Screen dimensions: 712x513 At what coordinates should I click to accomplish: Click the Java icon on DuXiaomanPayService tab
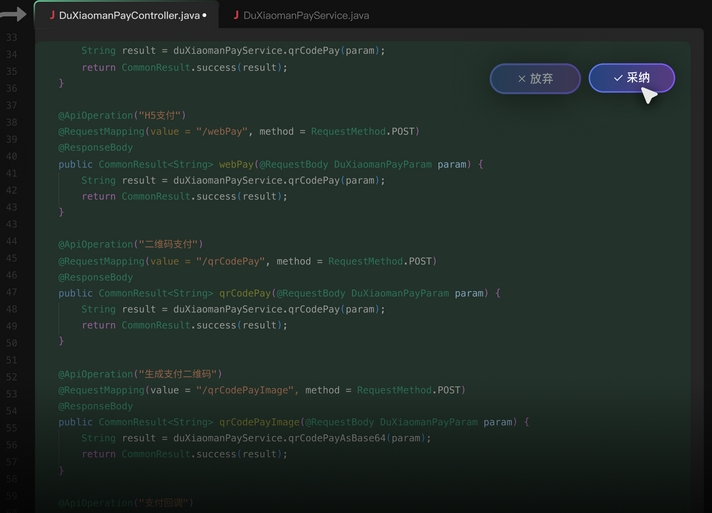pyautogui.click(x=235, y=16)
